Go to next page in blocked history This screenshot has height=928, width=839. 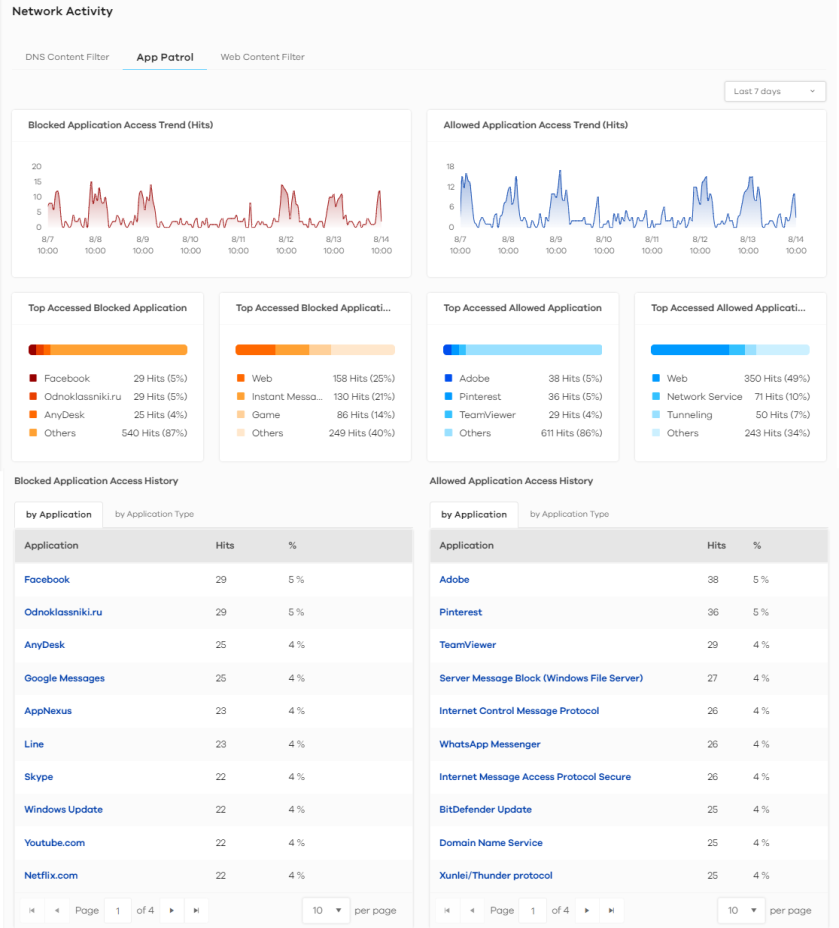[x=172, y=910]
